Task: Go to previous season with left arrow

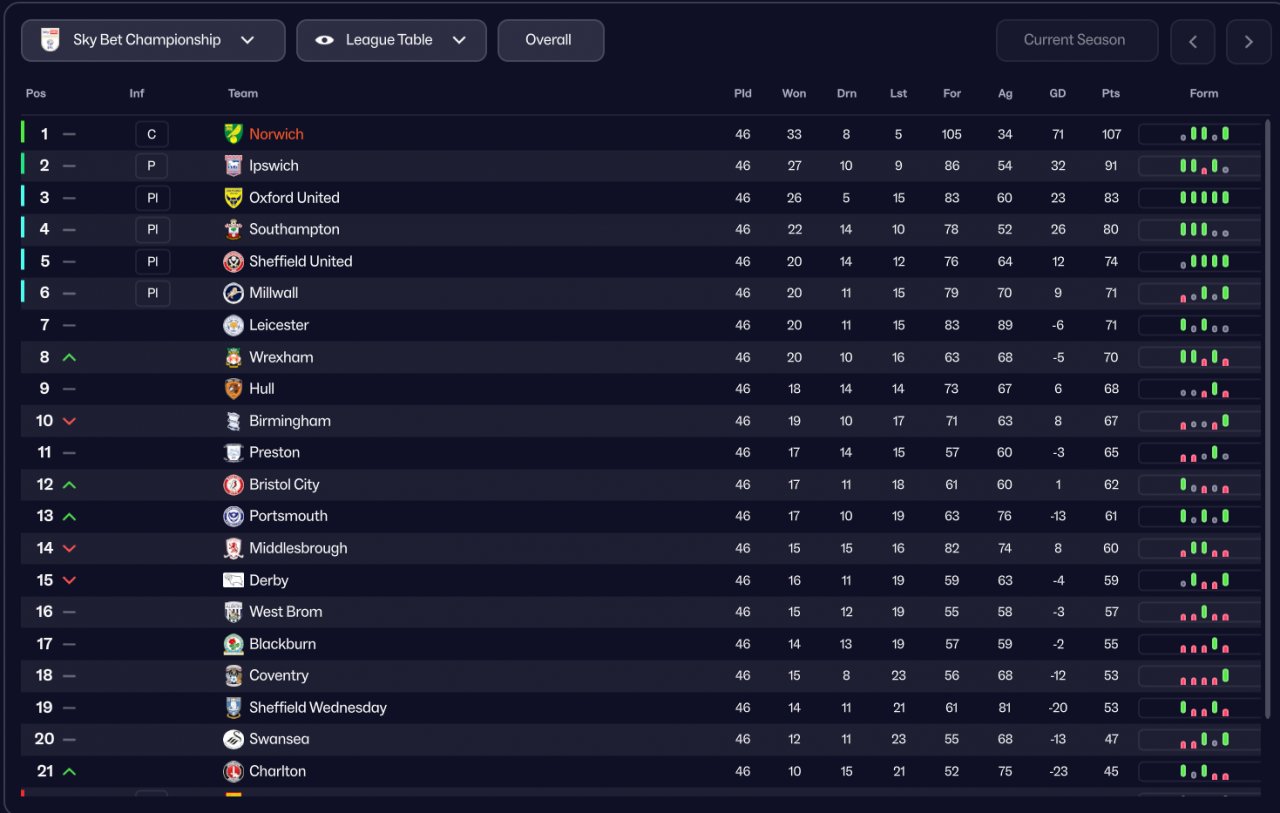Action: pyautogui.click(x=1193, y=42)
